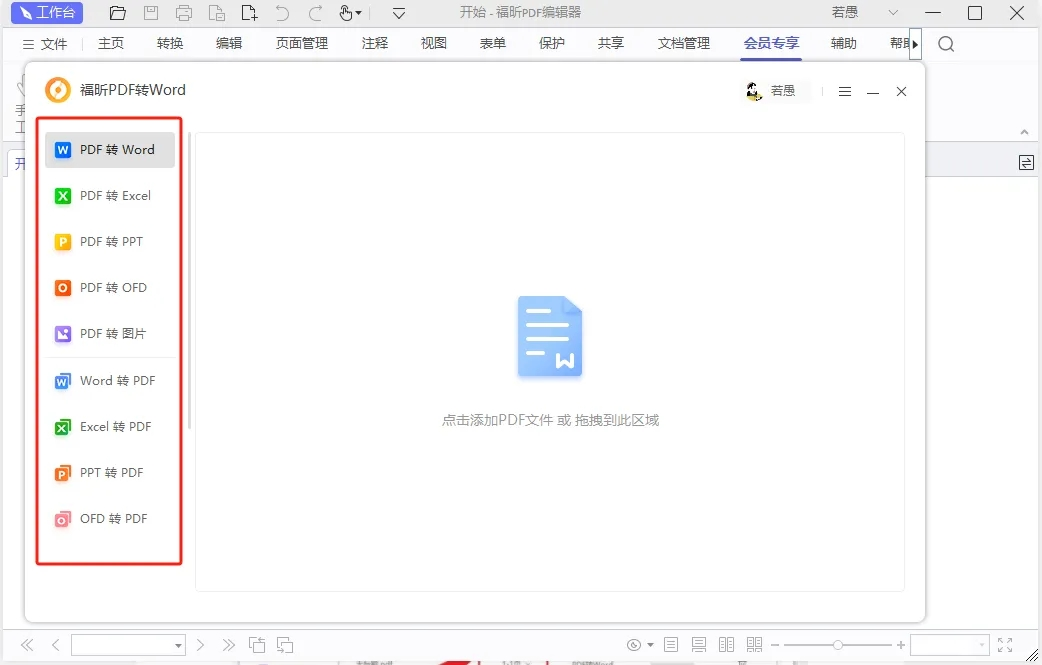
Task: Click the open folder icon
Action: pyautogui.click(x=118, y=13)
